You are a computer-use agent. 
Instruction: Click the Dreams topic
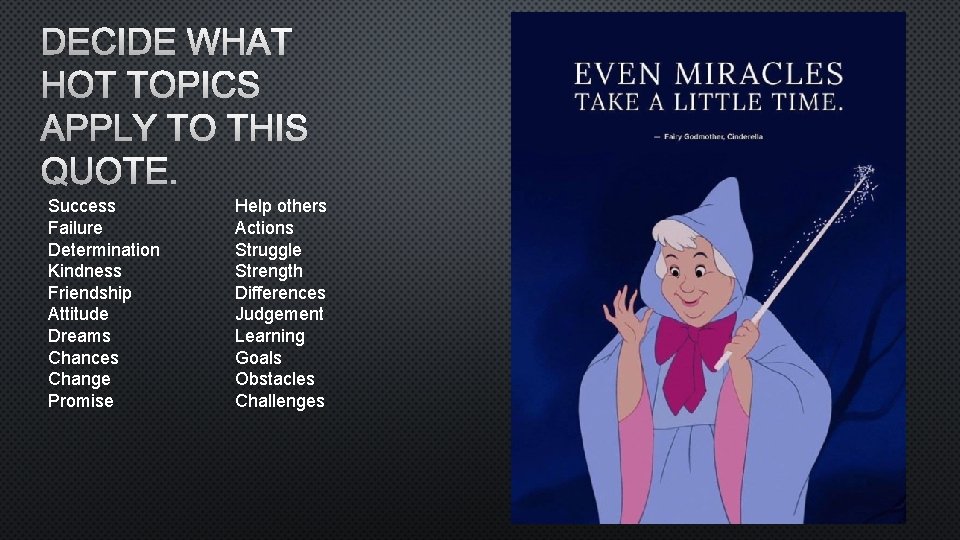point(80,336)
